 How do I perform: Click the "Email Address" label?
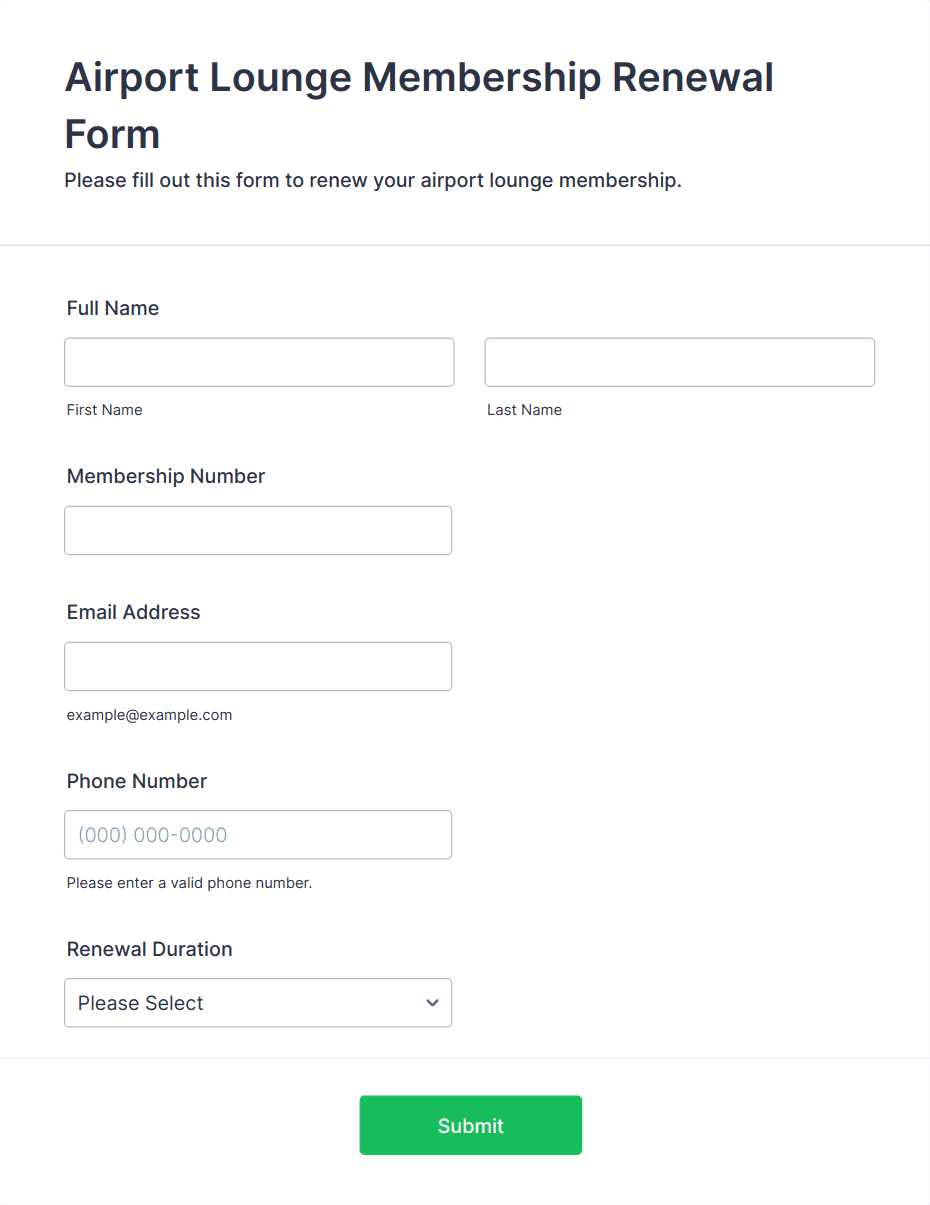[133, 612]
